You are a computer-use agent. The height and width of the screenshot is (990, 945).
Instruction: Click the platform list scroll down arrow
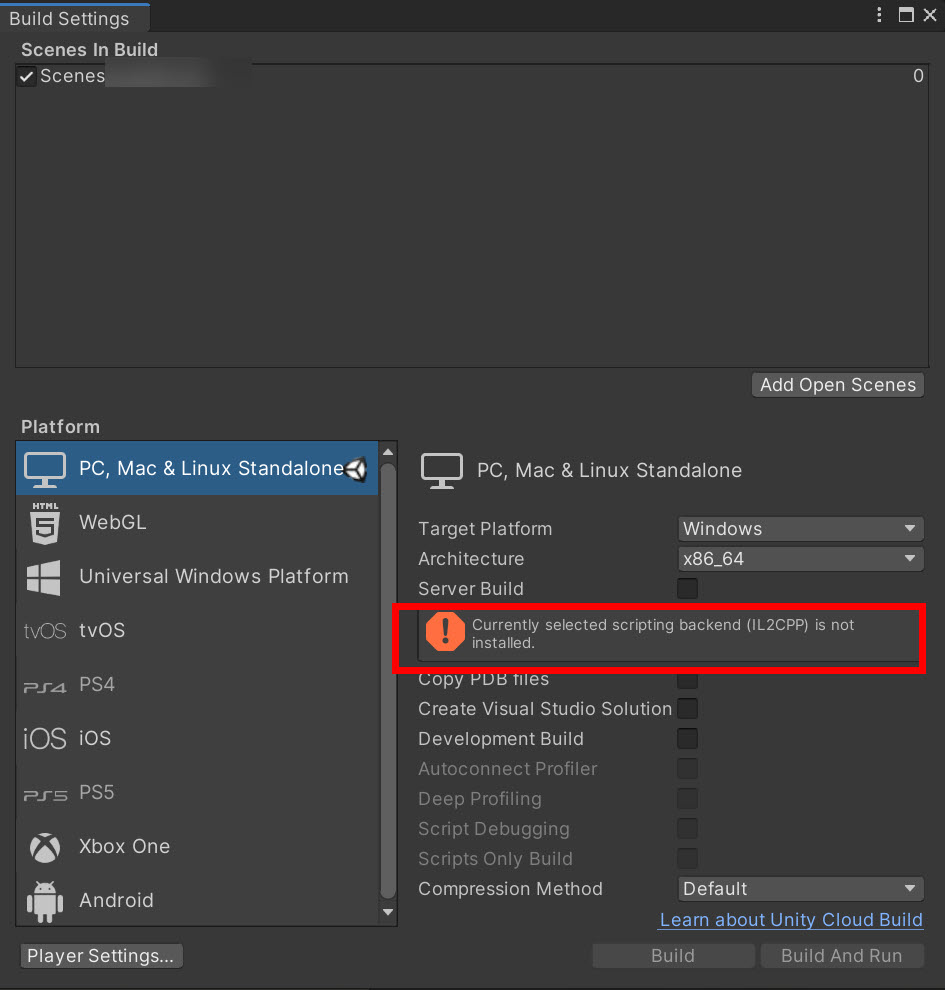(x=388, y=912)
